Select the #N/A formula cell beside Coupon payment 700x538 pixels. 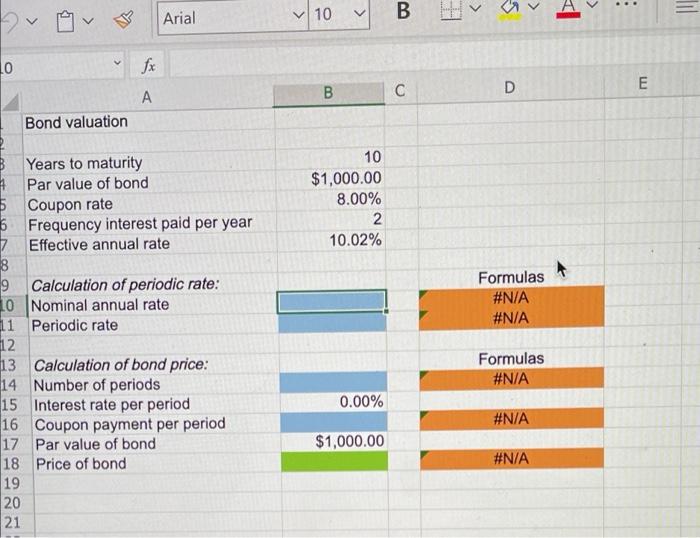(x=512, y=419)
